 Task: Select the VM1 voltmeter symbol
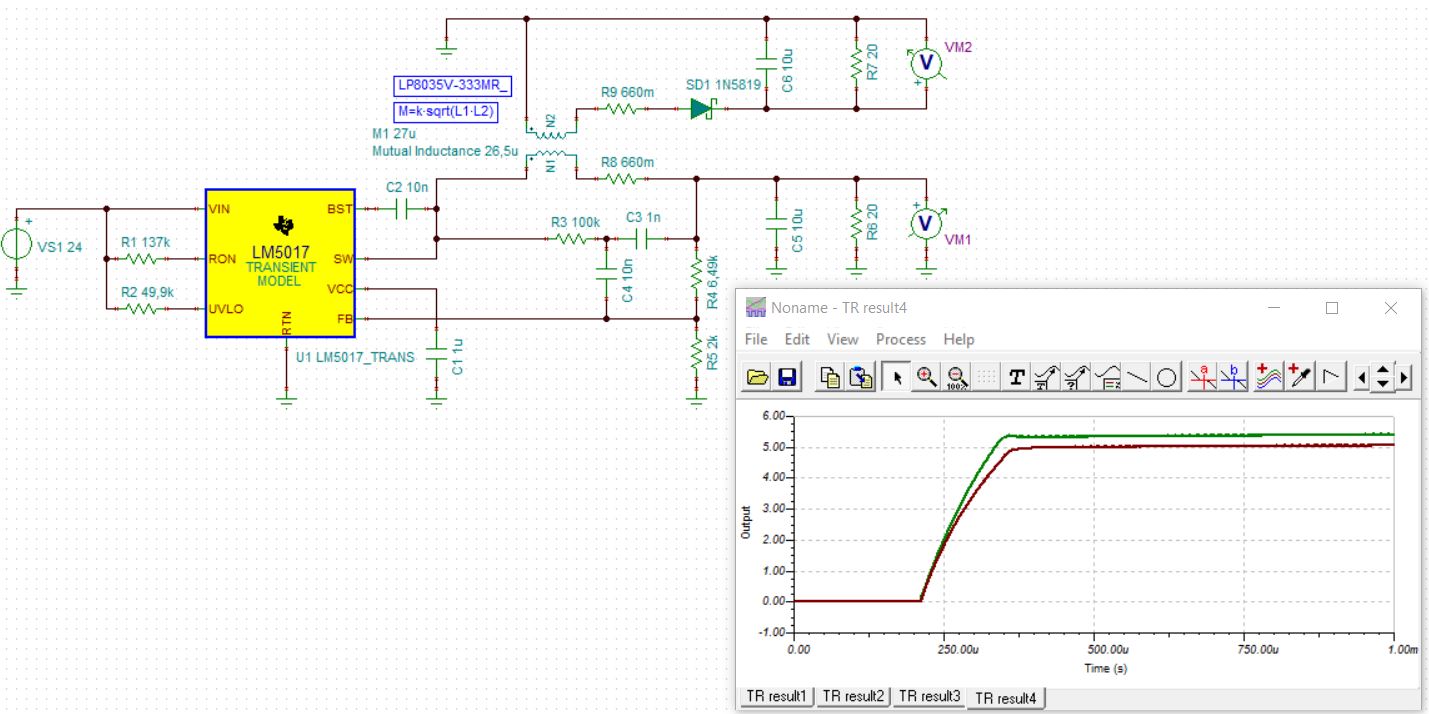pyautogui.click(x=926, y=222)
